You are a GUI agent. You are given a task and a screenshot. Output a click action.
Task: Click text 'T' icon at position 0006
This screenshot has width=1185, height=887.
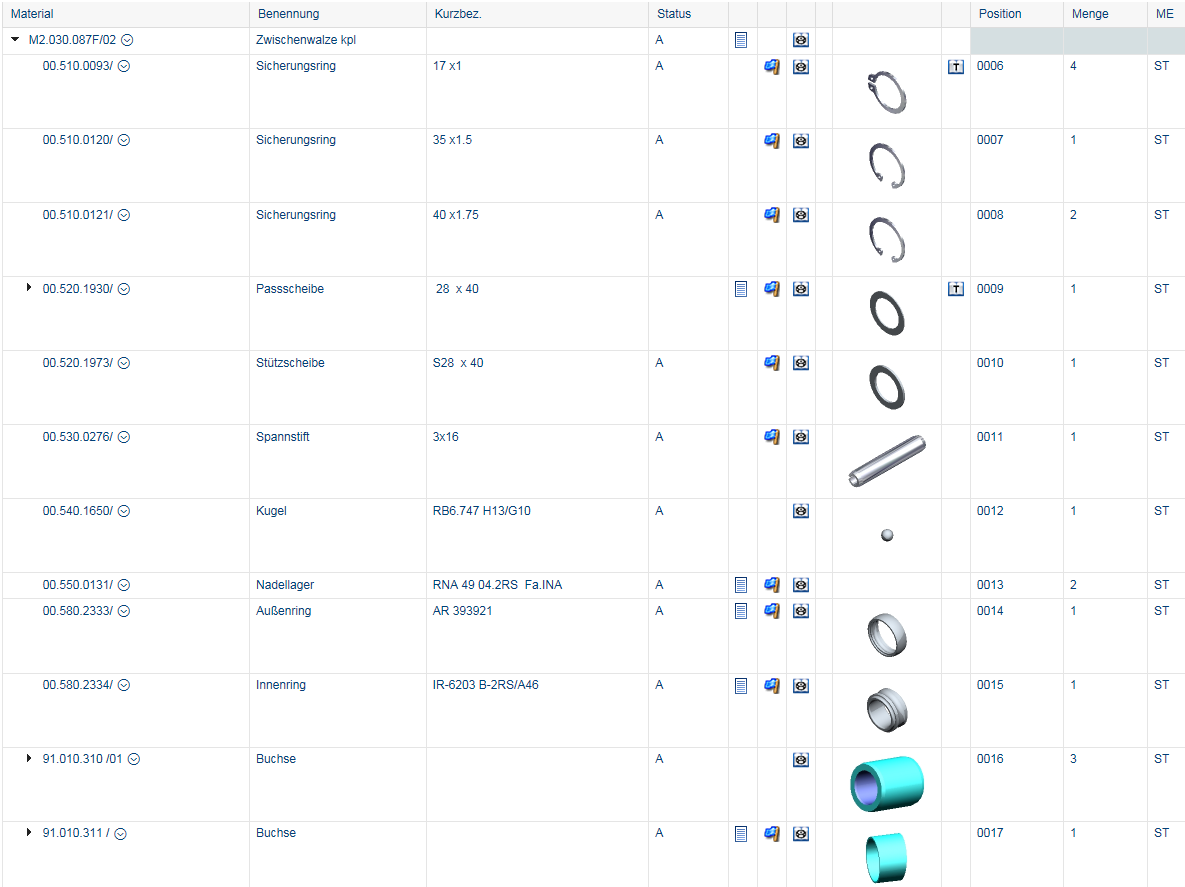coord(955,67)
